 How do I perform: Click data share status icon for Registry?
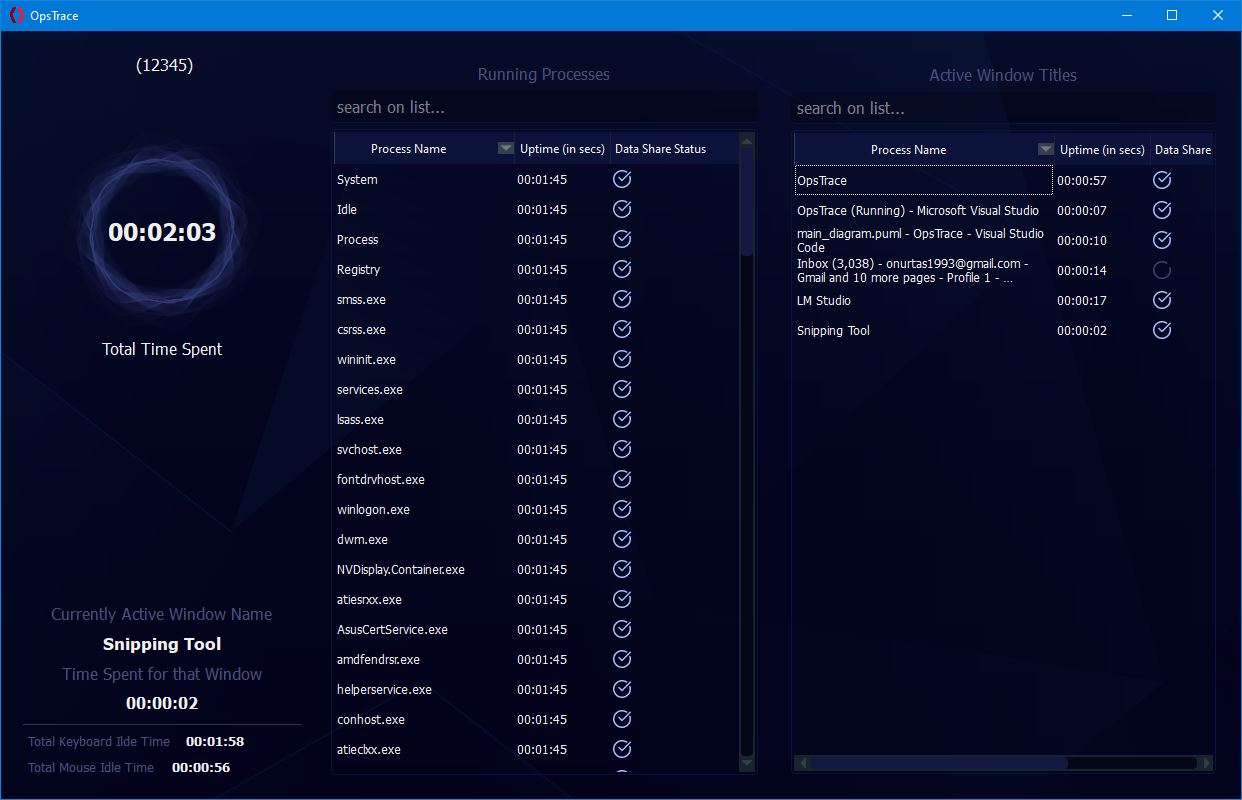[x=622, y=269]
